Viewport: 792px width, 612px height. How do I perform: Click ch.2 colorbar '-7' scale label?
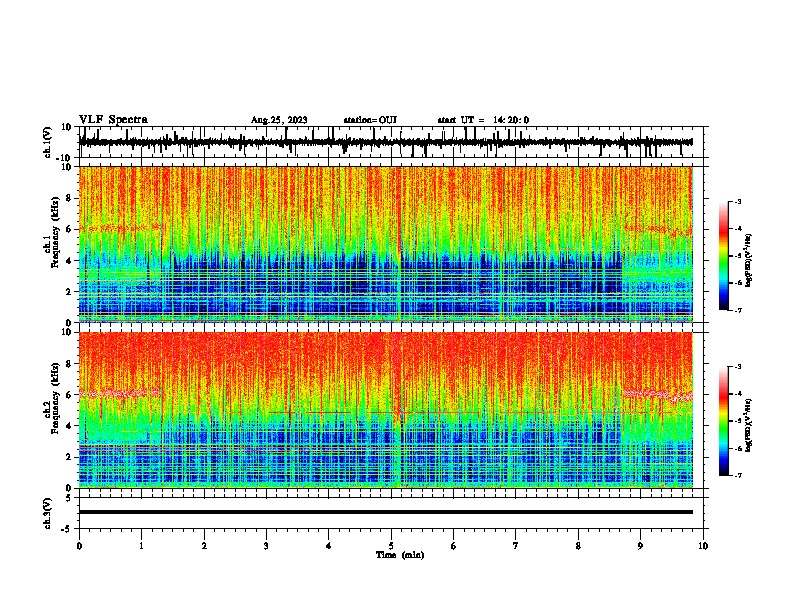click(x=738, y=475)
